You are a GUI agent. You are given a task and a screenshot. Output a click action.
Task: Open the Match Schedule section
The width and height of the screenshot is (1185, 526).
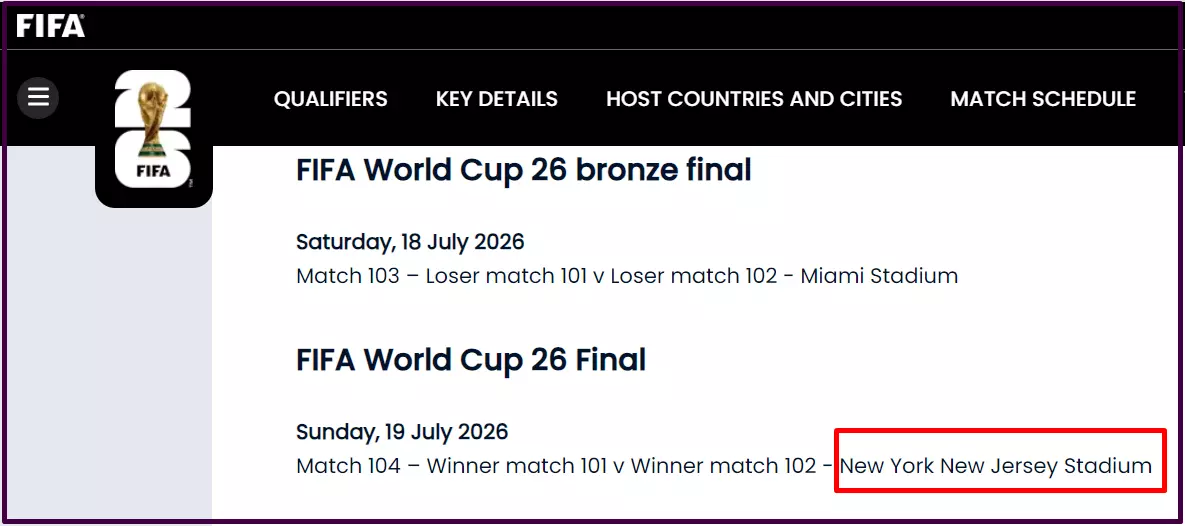[x=1043, y=99]
